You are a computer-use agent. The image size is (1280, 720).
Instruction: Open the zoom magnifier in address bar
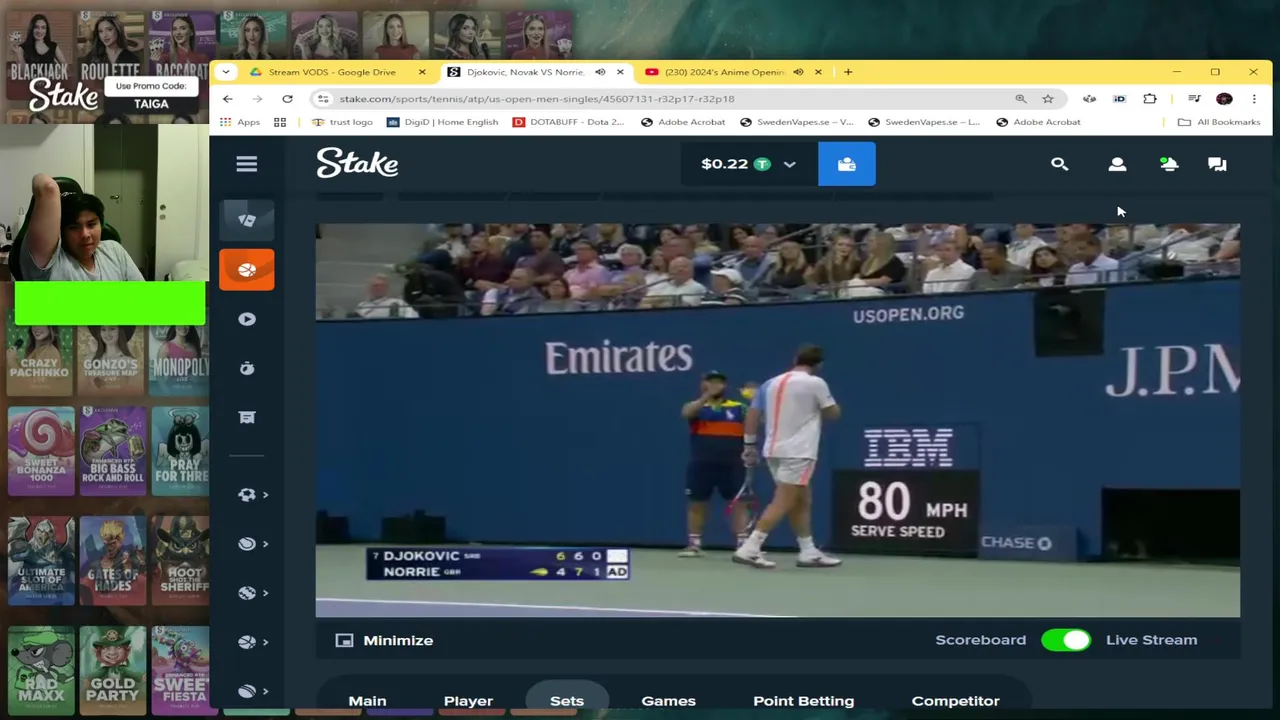pyautogui.click(x=1020, y=99)
